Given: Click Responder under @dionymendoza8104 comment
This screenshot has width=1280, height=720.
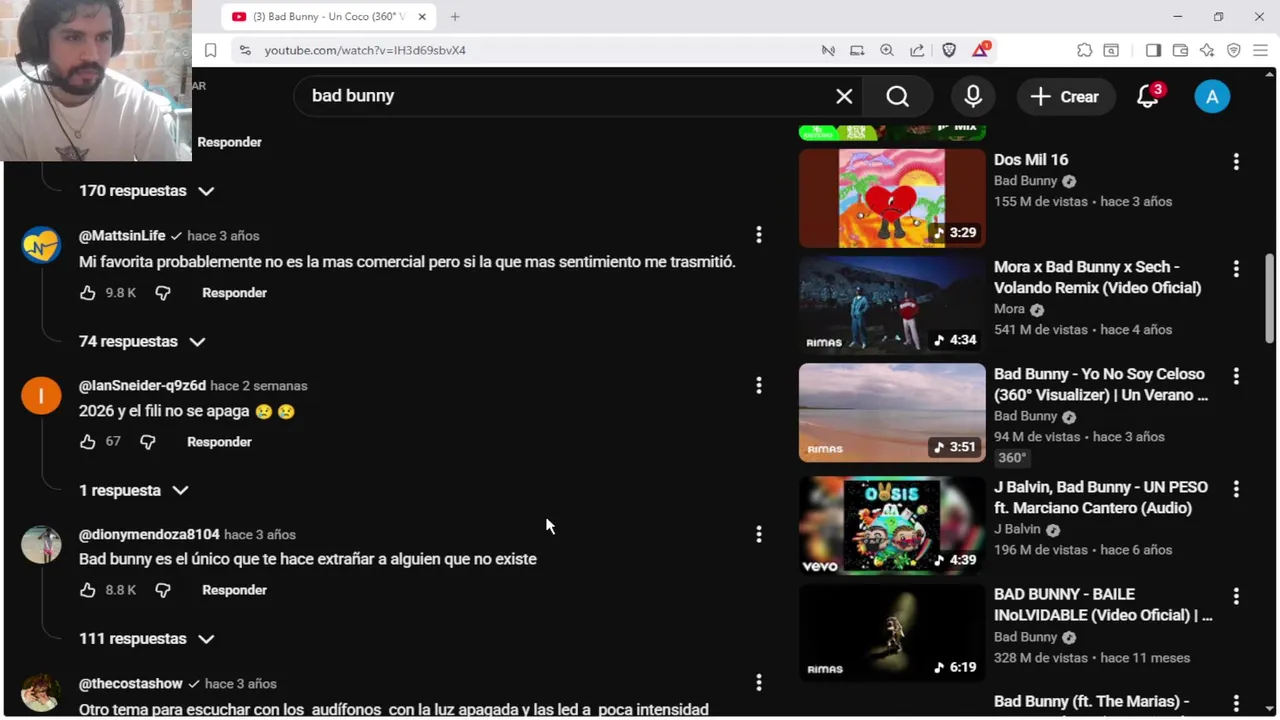Looking at the screenshot, I should [234, 590].
